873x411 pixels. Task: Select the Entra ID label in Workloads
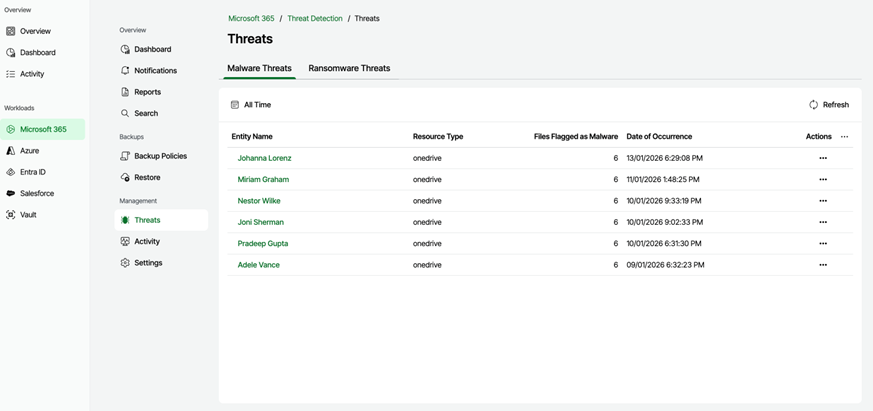point(33,172)
